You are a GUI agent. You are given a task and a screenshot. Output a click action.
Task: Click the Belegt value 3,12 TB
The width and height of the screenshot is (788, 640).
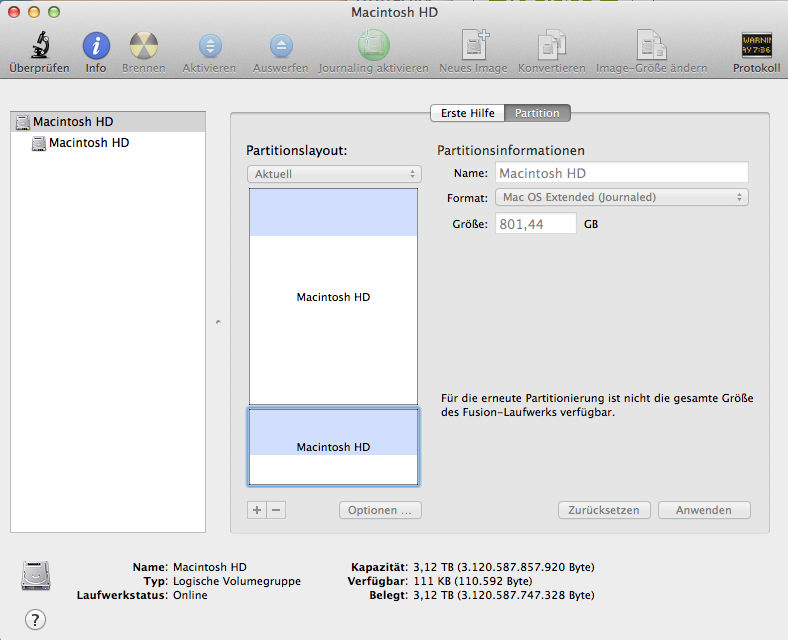pos(504,595)
